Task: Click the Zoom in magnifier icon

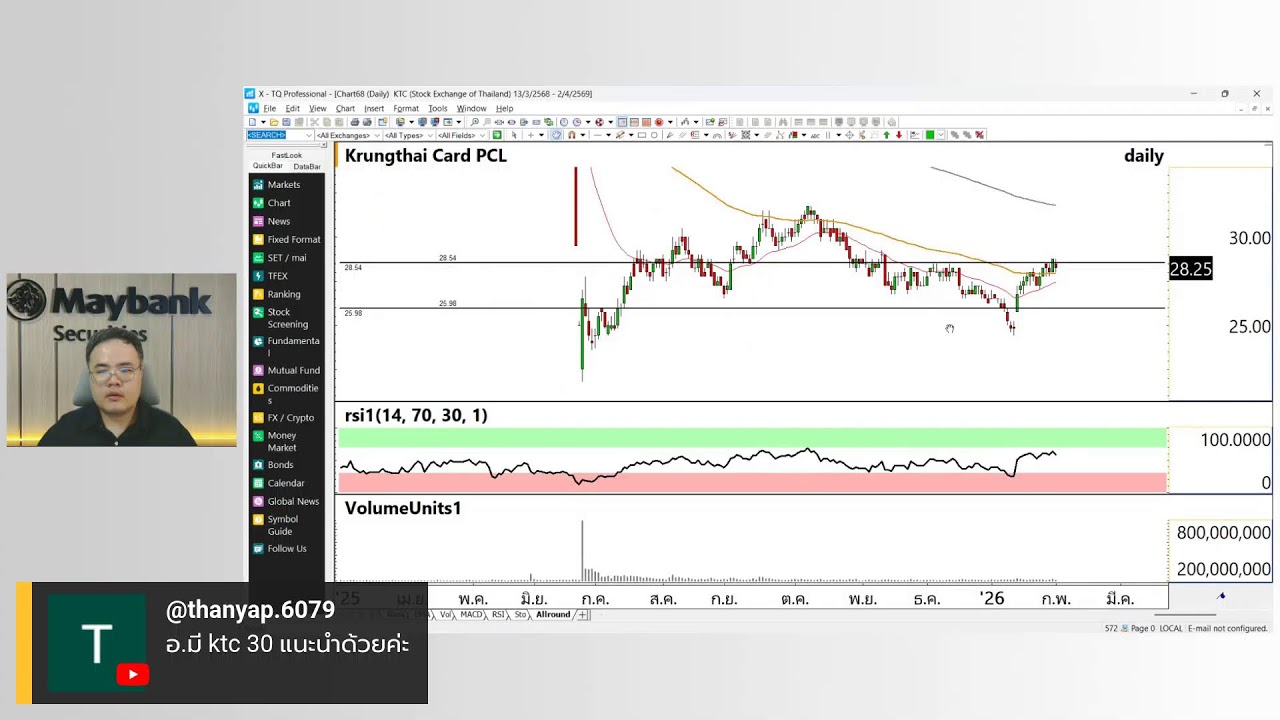Action: 475,122
